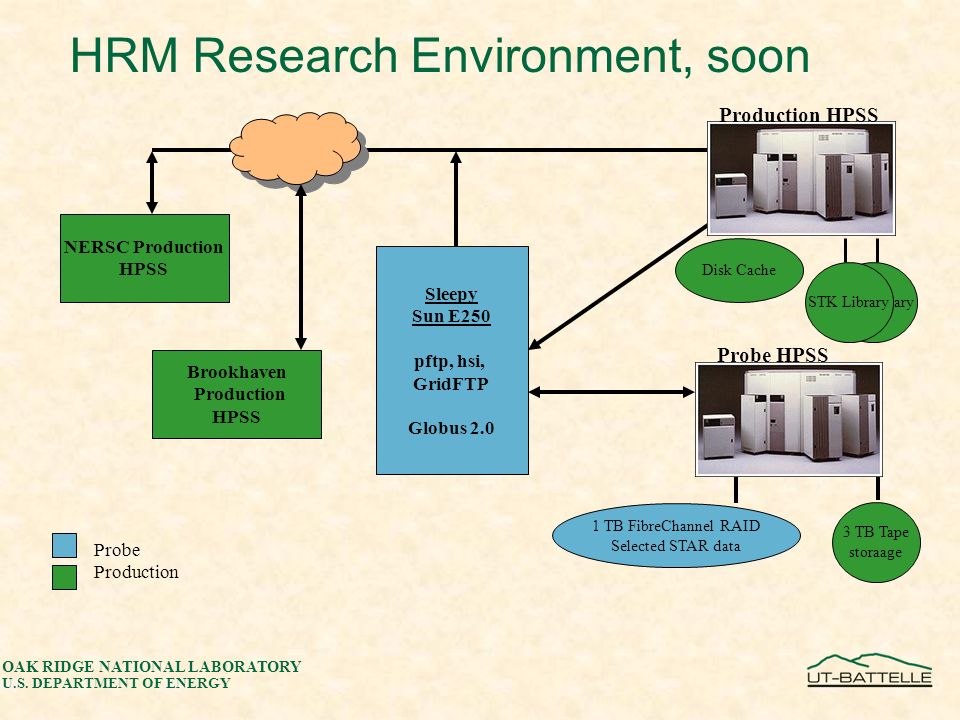This screenshot has width=960, height=720.
Task: Click the green Production legend swatch
Action: pos(64,577)
